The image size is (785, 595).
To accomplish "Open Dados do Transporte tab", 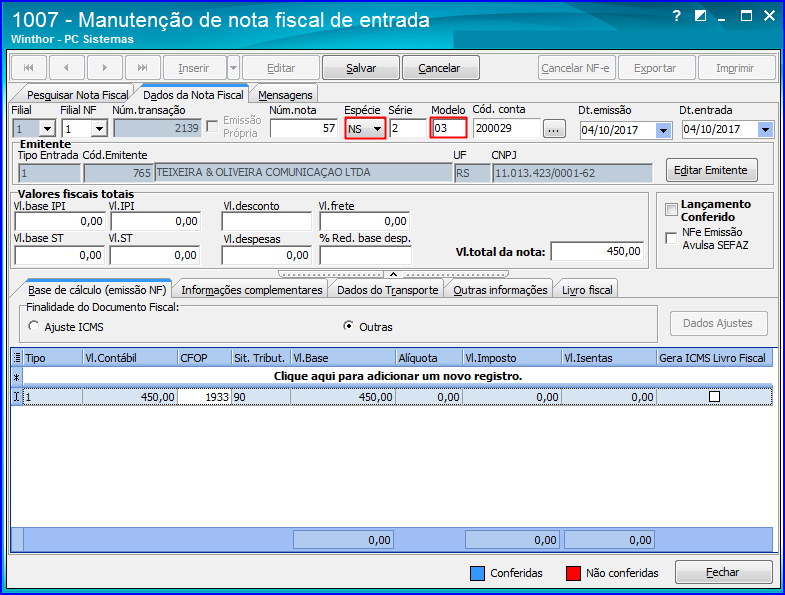I will (387, 290).
